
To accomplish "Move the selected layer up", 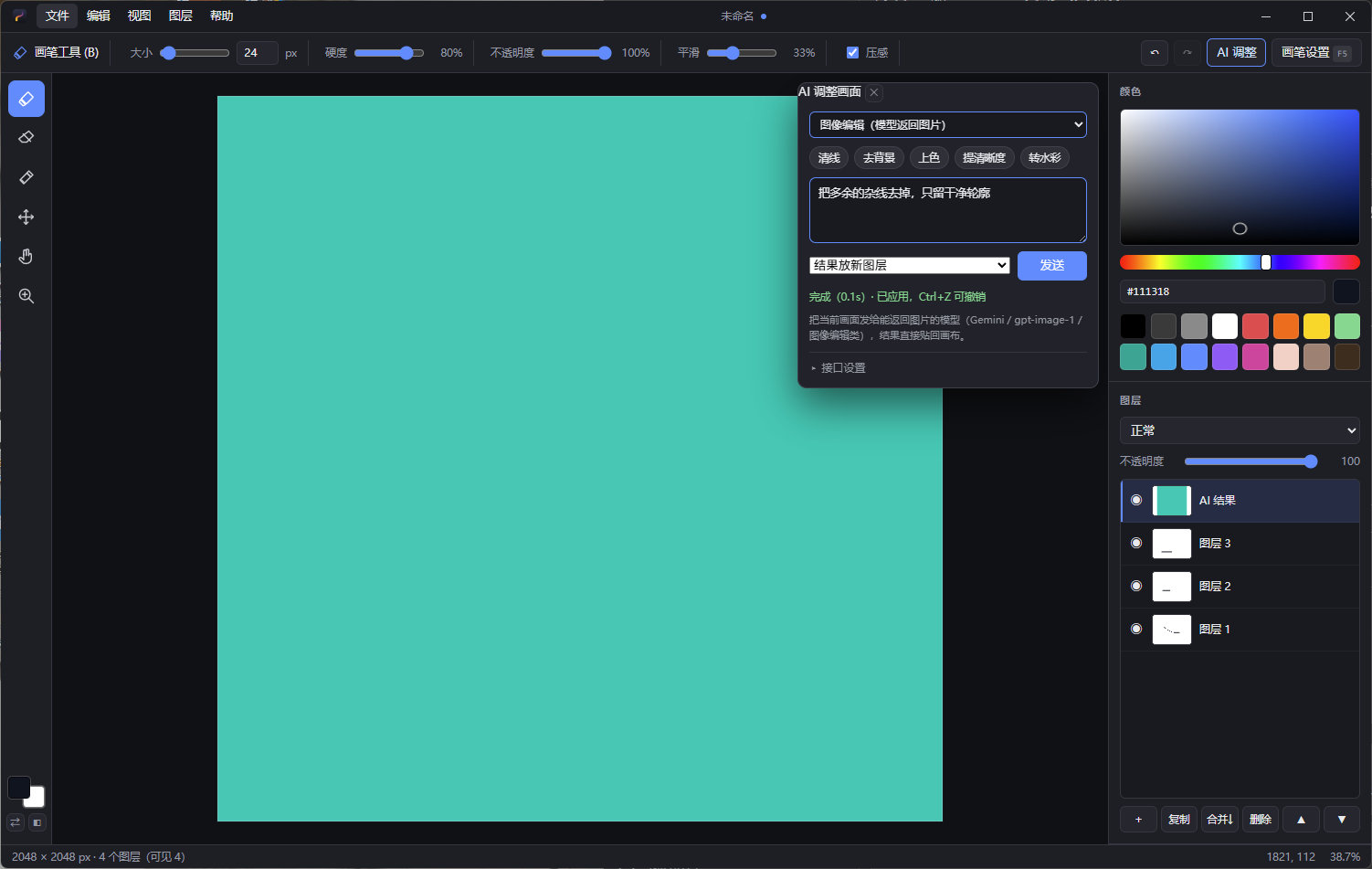I will (1301, 820).
